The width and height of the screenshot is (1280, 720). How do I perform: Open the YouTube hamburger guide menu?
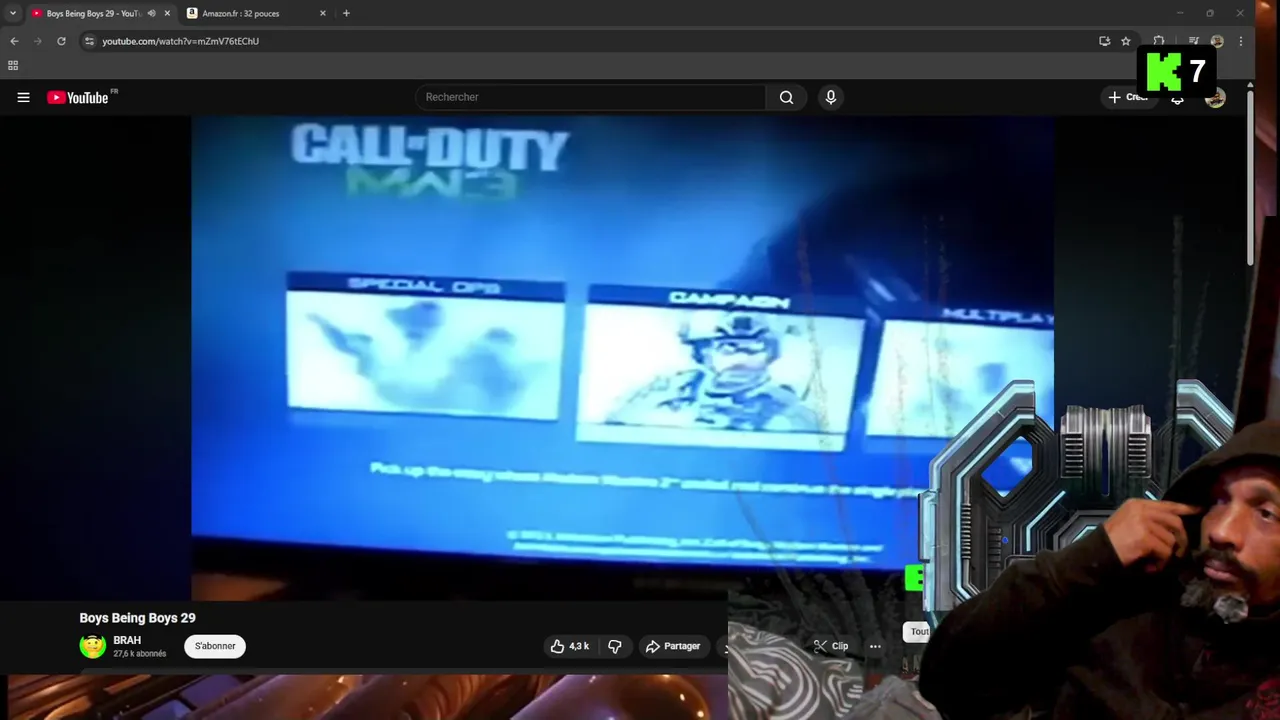23,97
